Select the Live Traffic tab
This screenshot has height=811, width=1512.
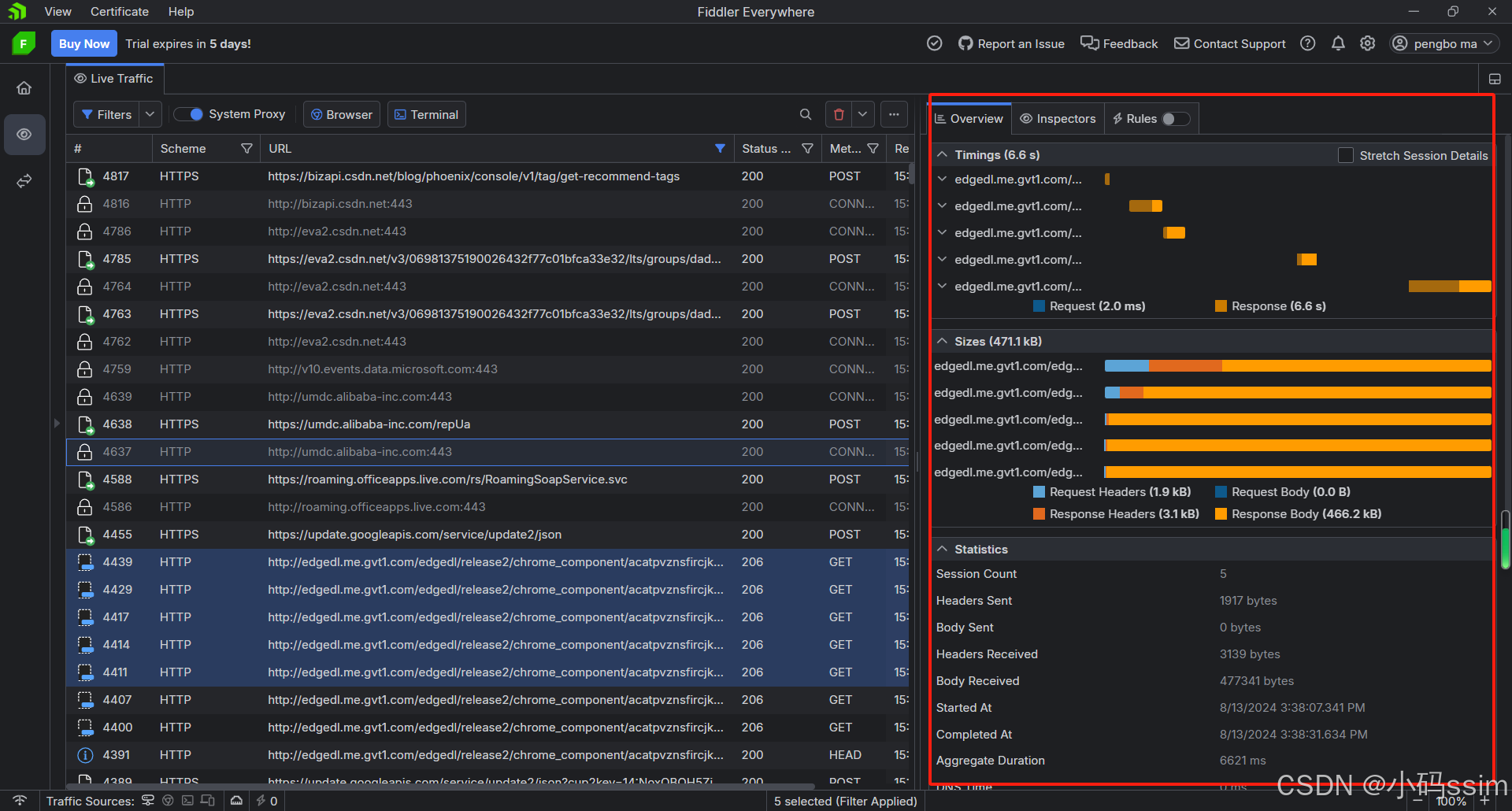pyautogui.click(x=114, y=79)
